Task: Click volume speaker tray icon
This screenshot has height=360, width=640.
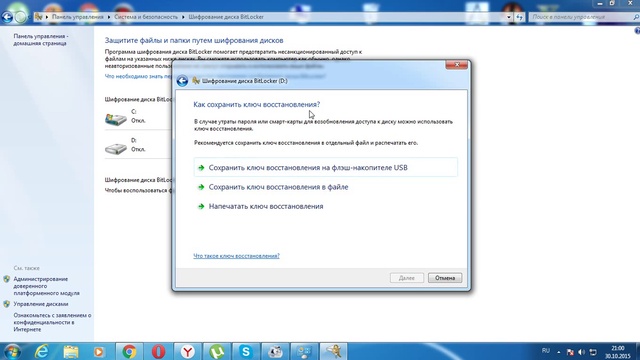Action: 582,352
